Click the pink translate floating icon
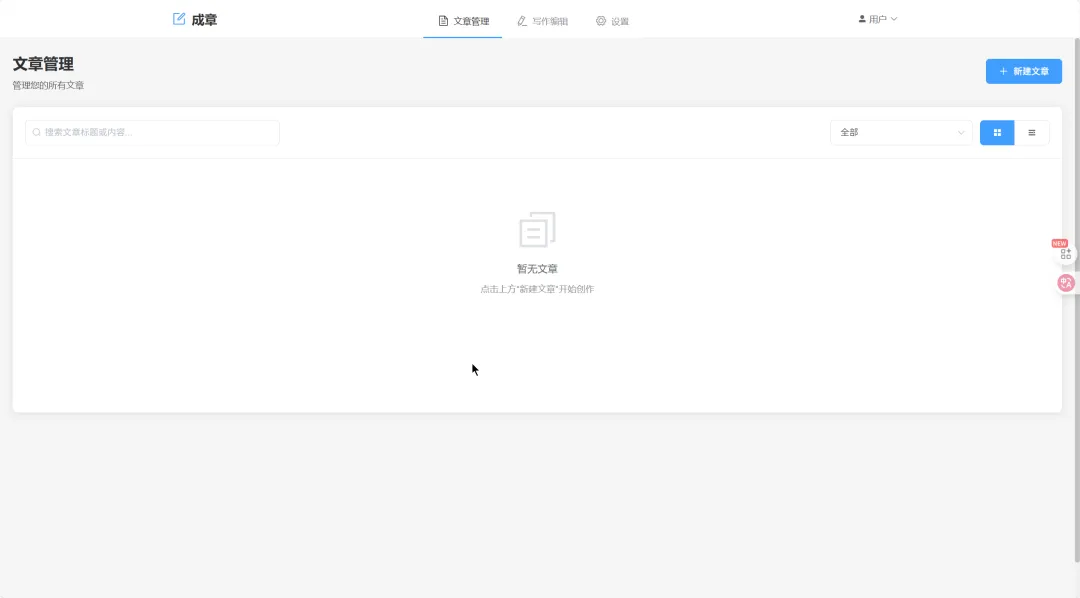 1066,282
